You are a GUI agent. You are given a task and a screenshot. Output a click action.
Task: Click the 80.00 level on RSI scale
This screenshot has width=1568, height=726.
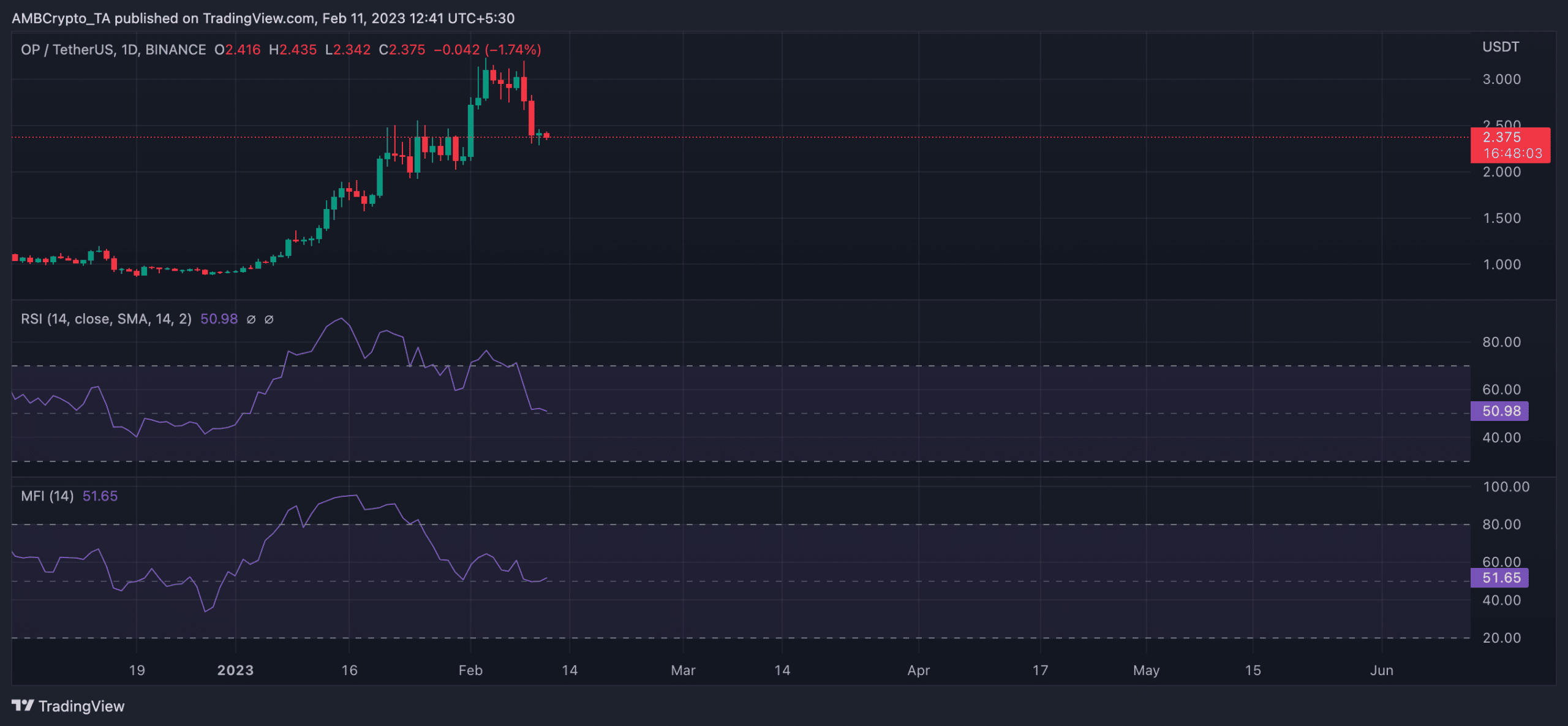1501,342
